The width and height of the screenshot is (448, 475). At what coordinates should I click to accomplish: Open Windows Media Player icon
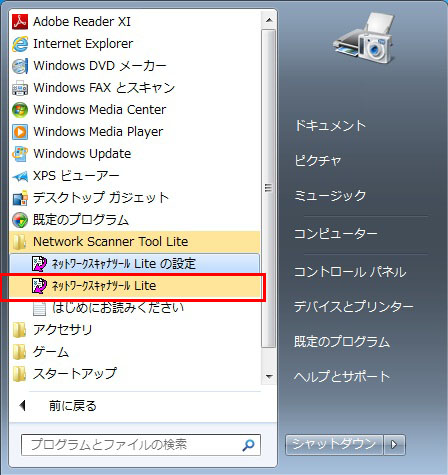coord(20,132)
